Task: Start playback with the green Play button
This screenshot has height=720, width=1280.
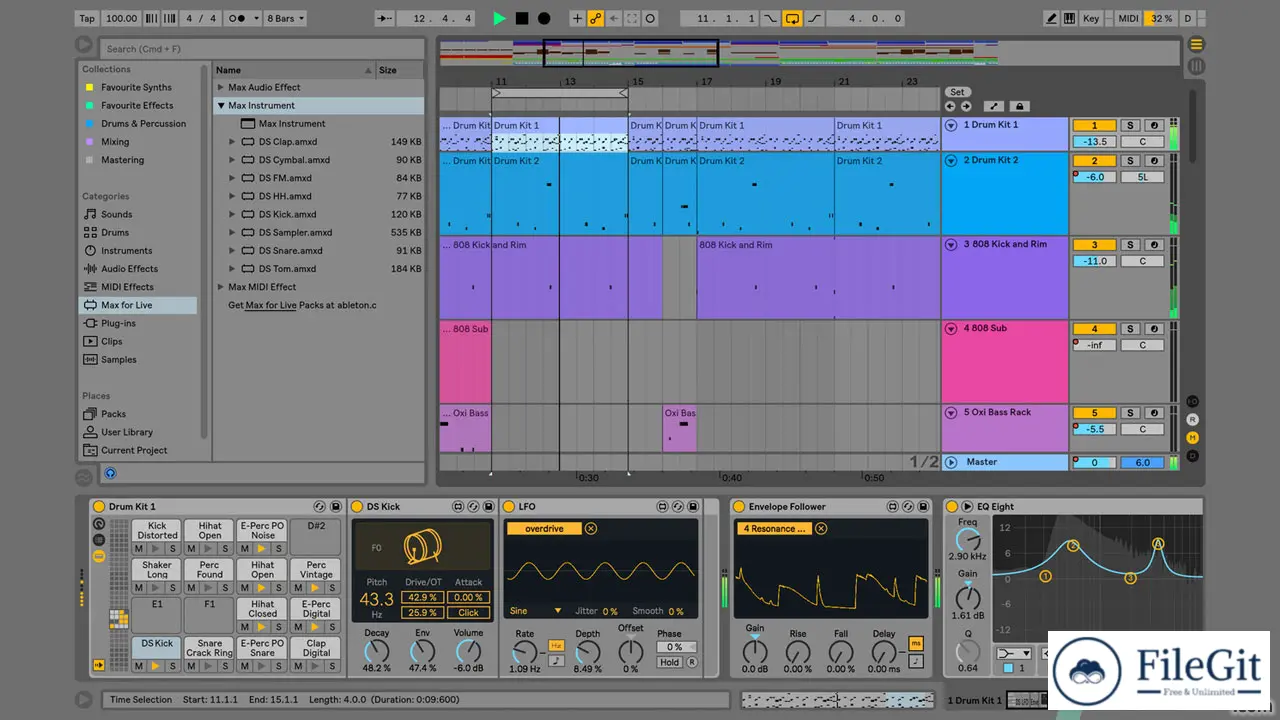Action: tap(499, 18)
